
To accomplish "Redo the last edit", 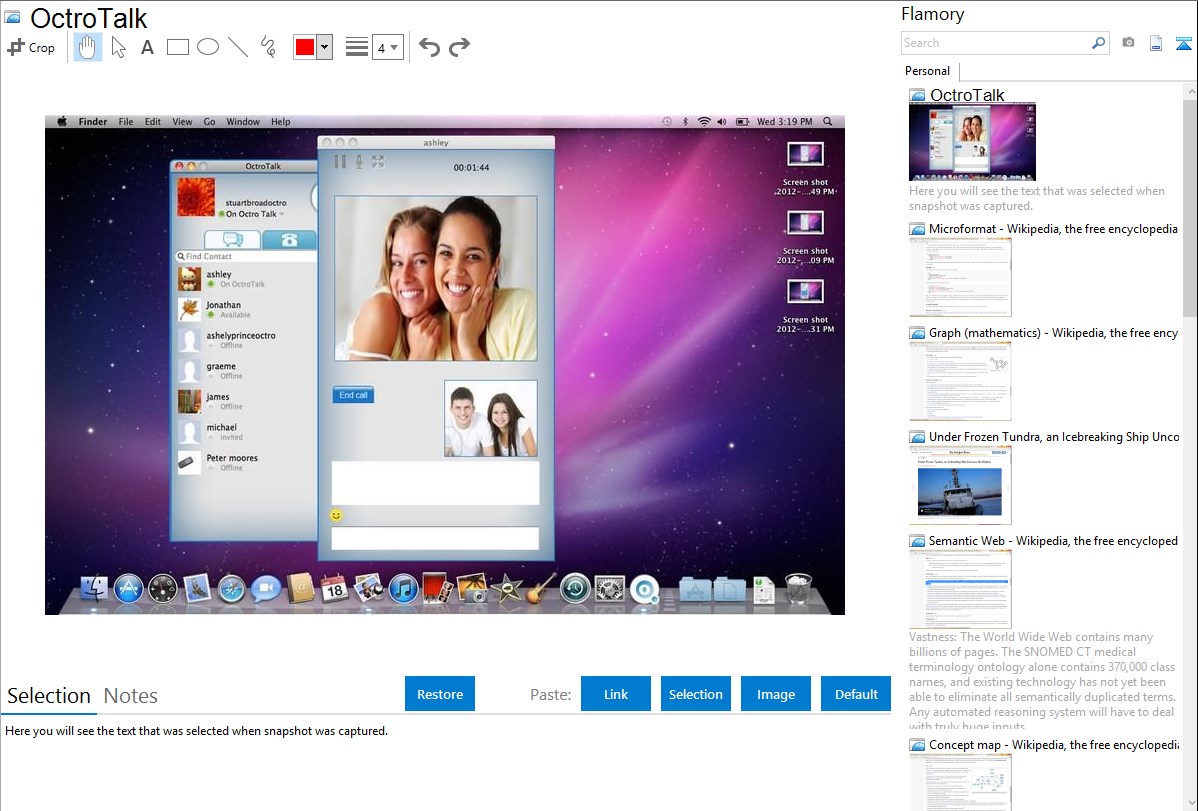I will (x=459, y=47).
